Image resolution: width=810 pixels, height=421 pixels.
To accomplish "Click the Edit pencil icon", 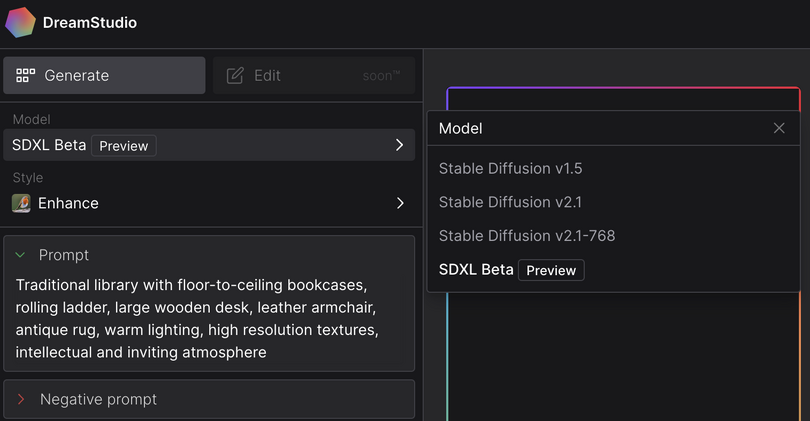I will tap(235, 75).
